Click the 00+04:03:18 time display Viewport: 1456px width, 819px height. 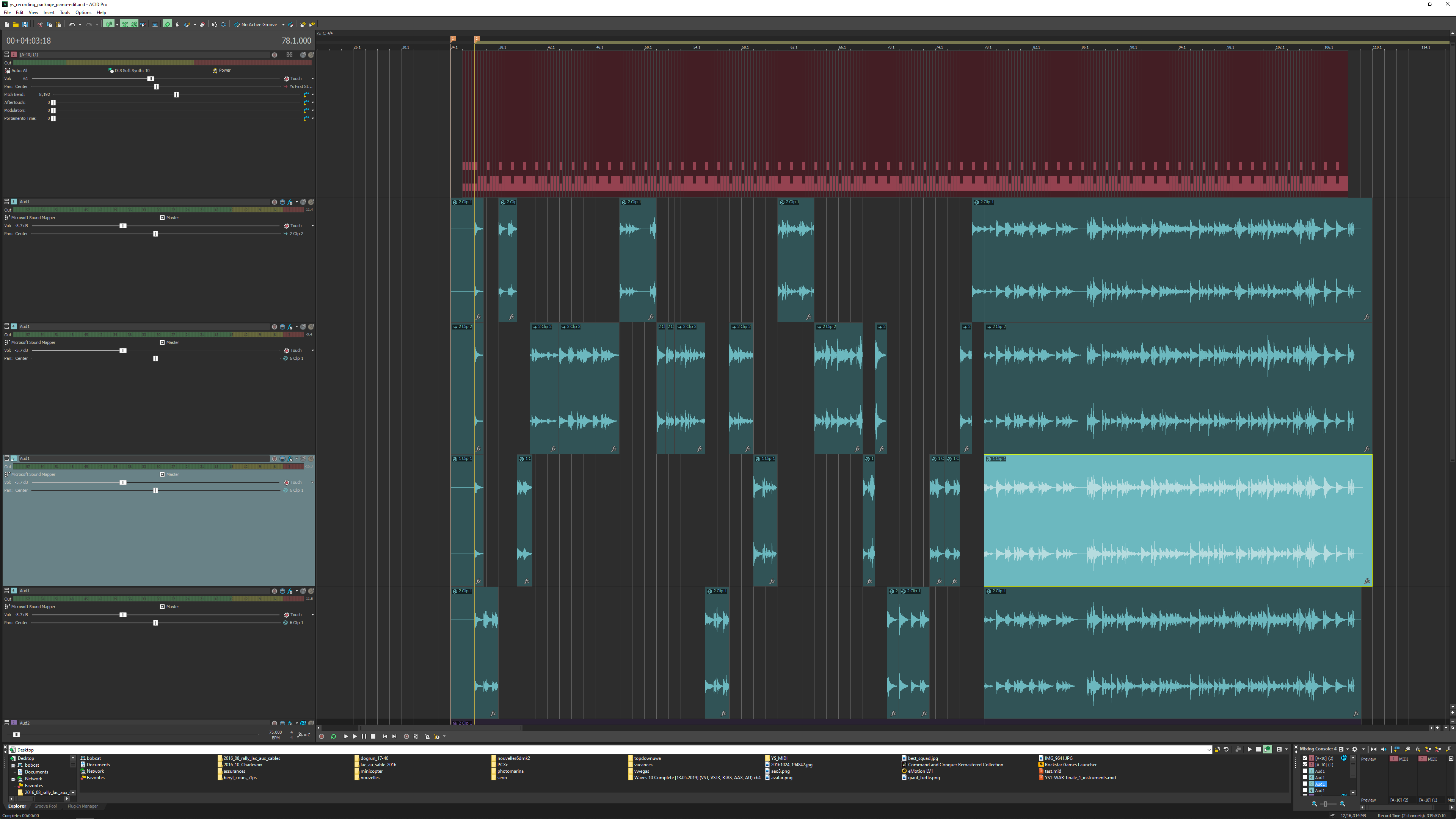(x=29, y=41)
